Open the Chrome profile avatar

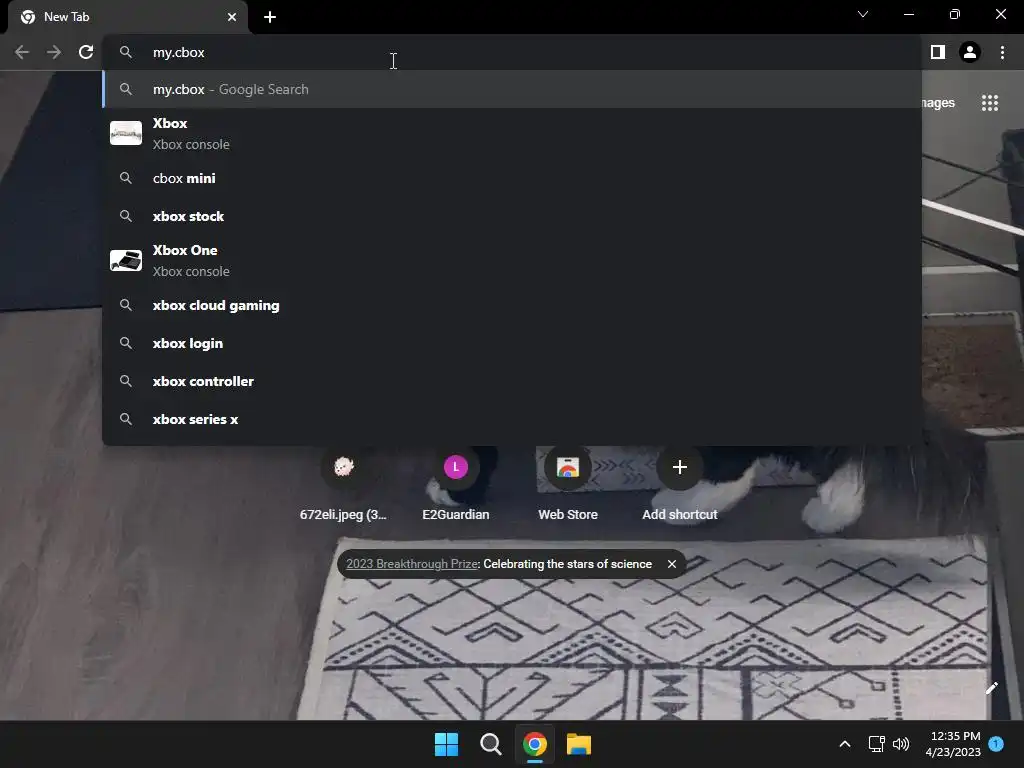click(x=970, y=52)
